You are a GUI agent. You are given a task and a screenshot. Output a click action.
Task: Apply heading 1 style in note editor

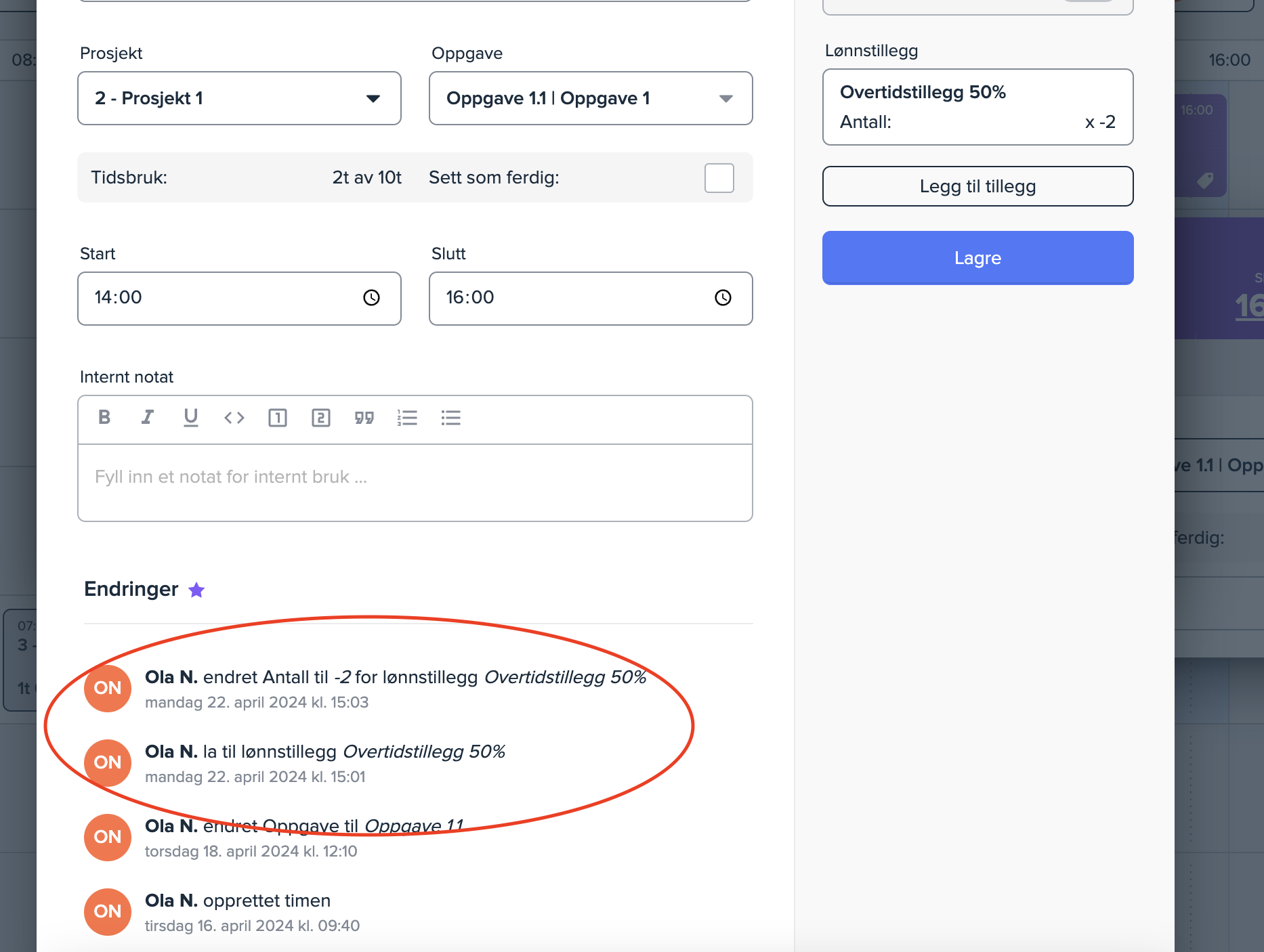point(278,418)
